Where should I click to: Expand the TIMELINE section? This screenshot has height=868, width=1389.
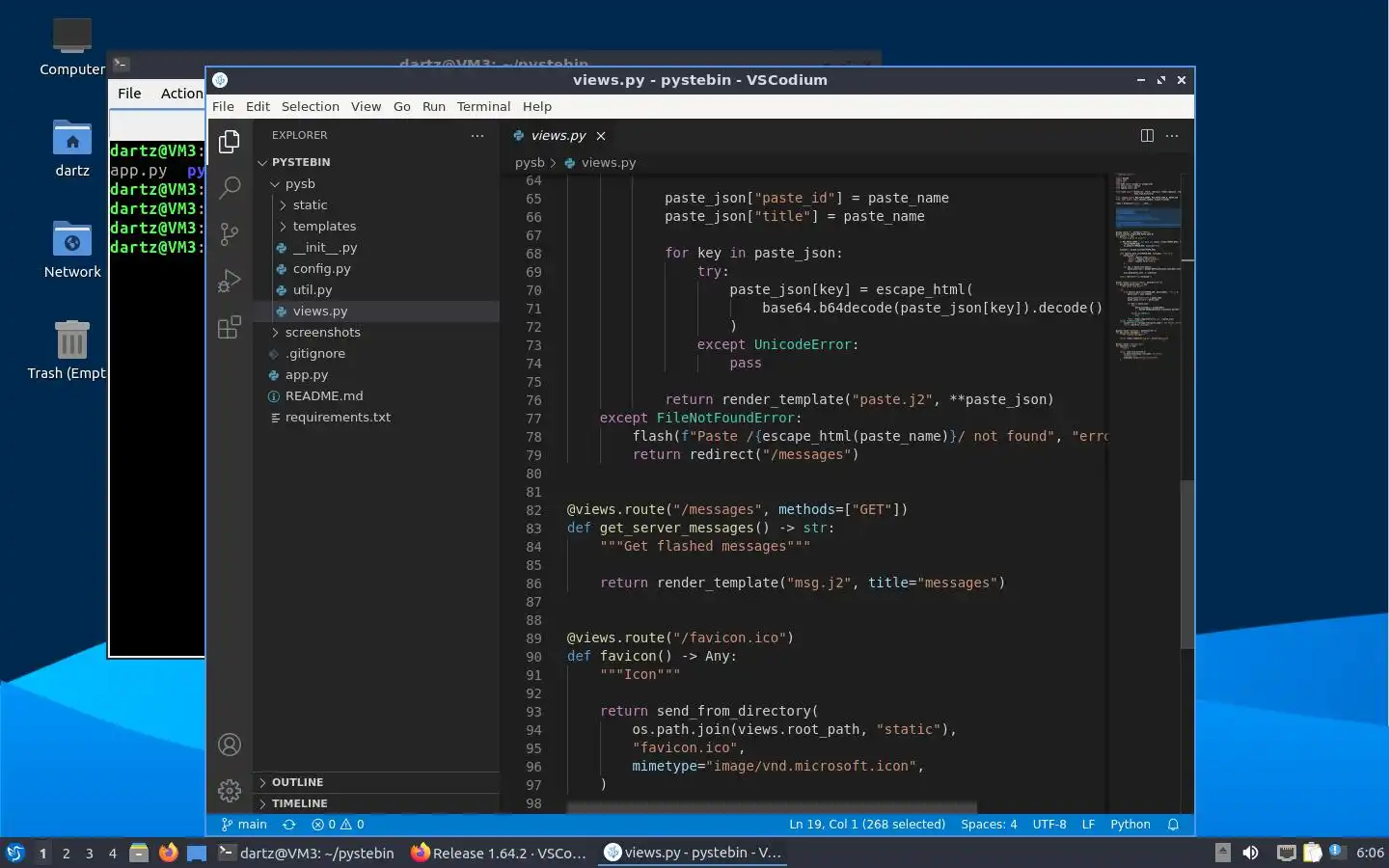[x=376, y=803]
